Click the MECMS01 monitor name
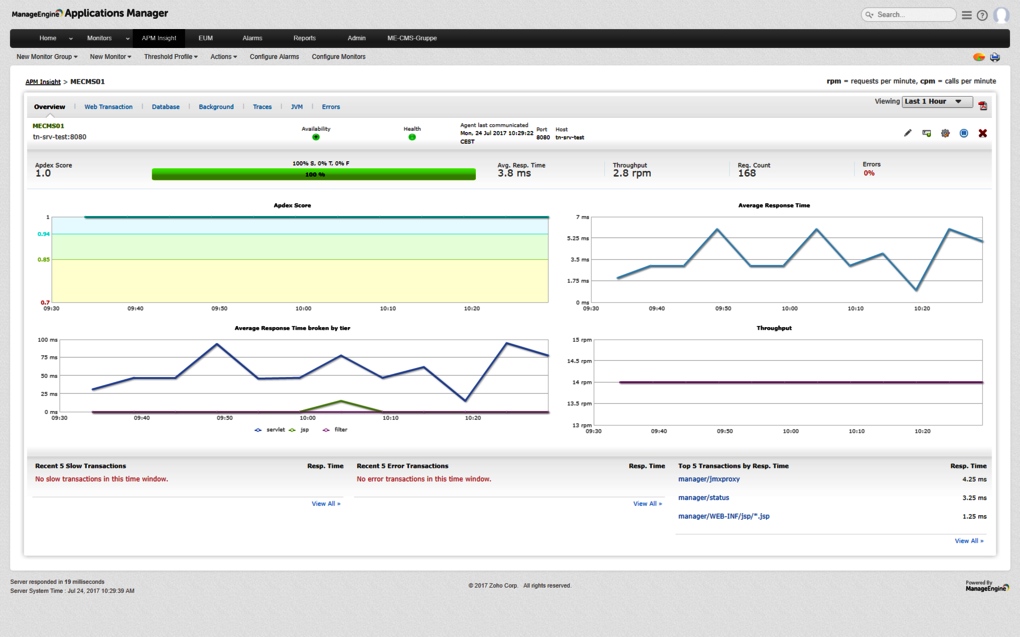Image resolution: width=1020 pixels, height=637 pixels. (48, 126)
